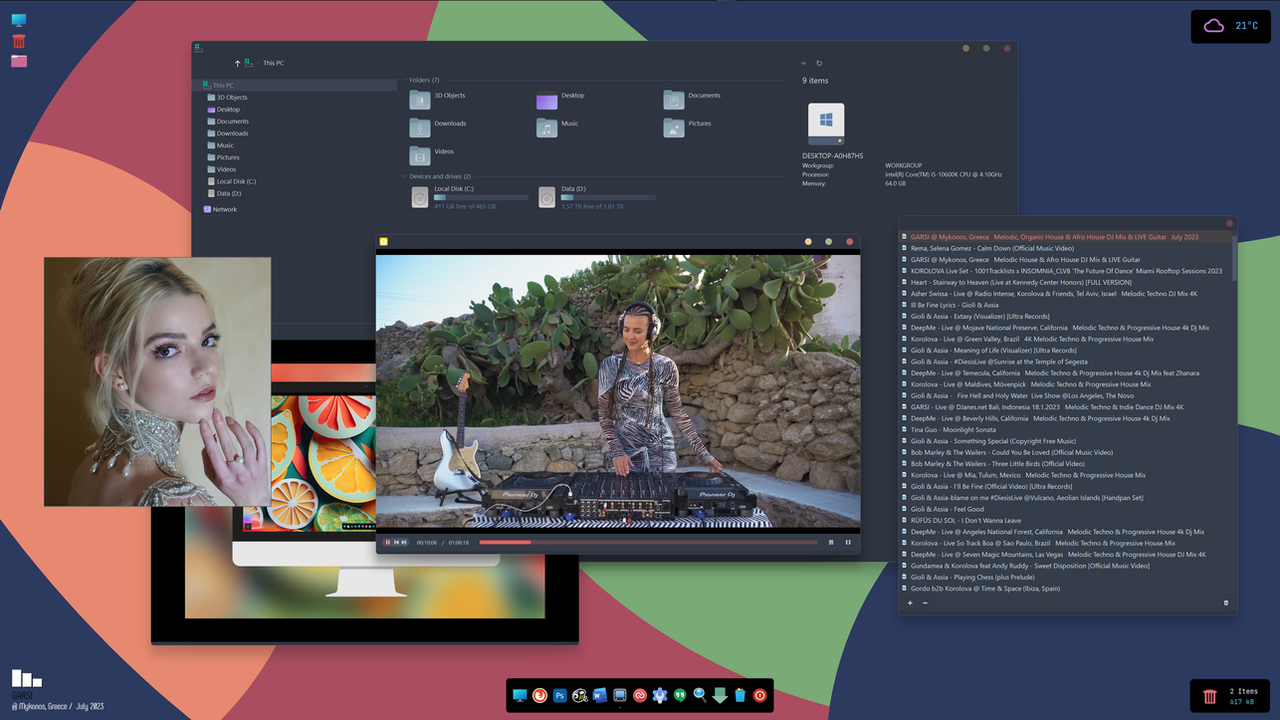
Task: Select Data (D:) drive tile
Action: [597, 197]
